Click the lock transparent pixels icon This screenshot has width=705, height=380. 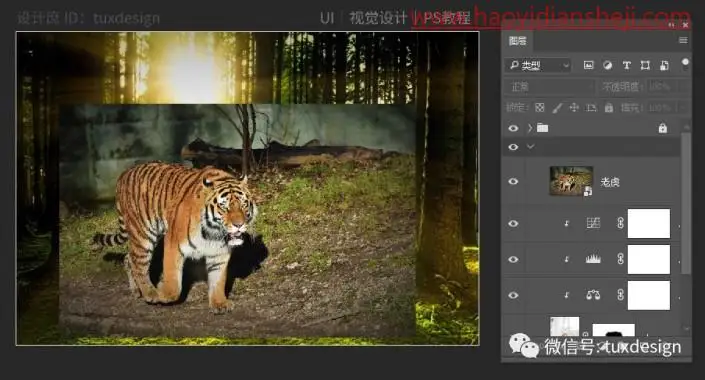coord(540,107)
